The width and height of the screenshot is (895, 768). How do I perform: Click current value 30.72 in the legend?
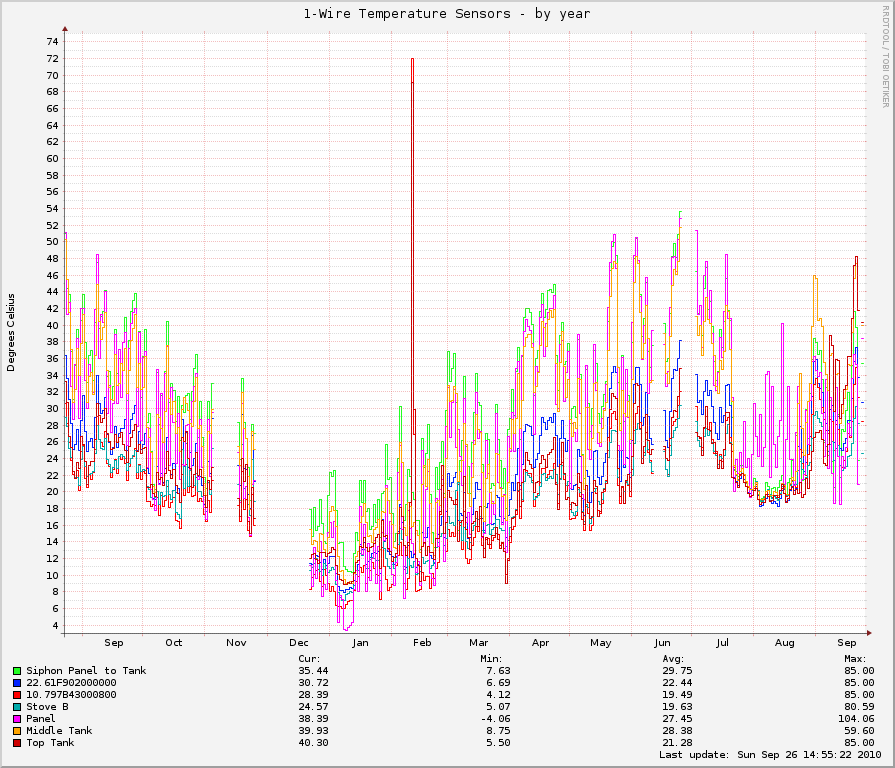pyautogui.click(x=313, y=683)
